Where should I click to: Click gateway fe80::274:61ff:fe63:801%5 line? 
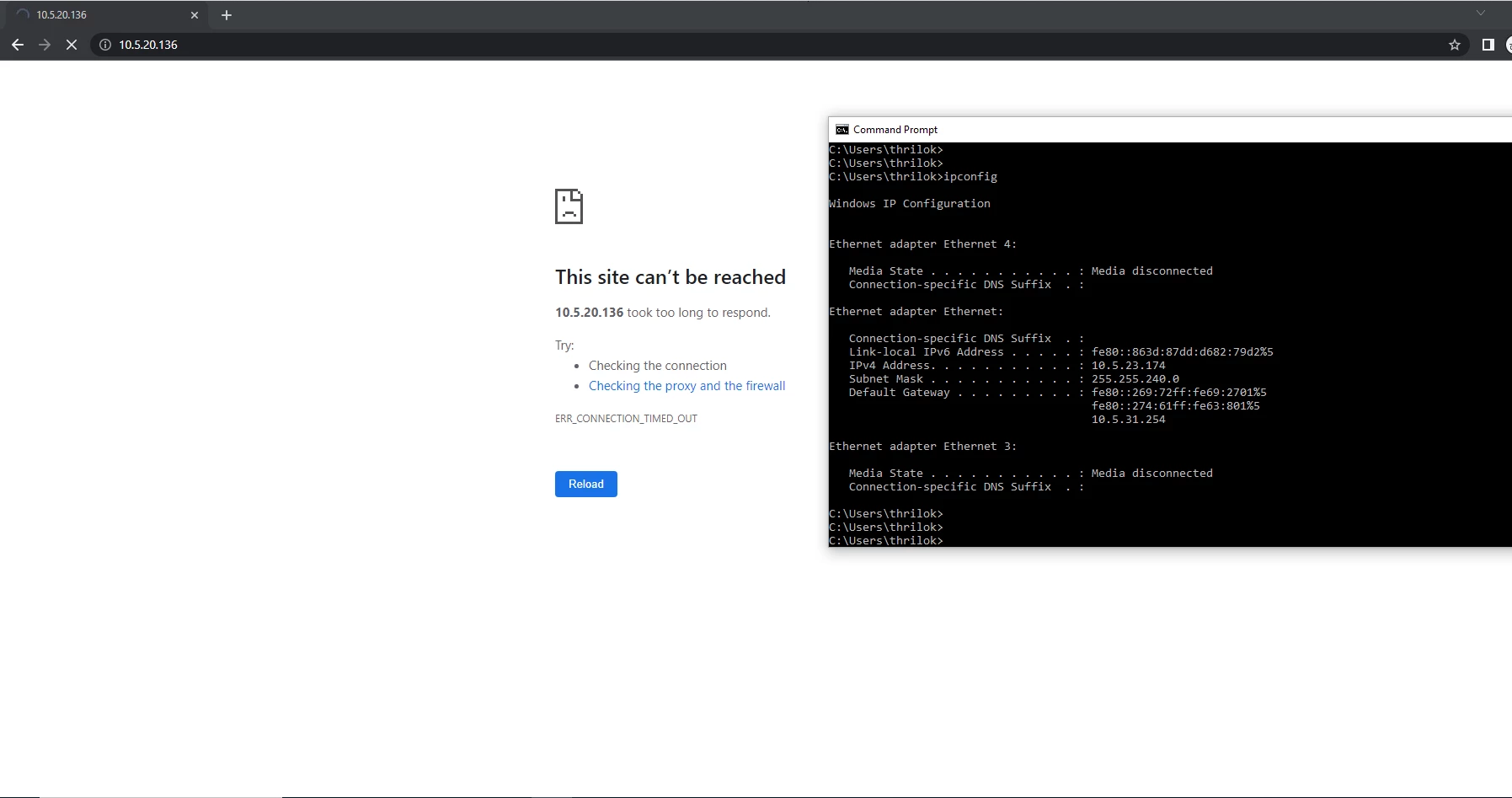click(1175, 406)
